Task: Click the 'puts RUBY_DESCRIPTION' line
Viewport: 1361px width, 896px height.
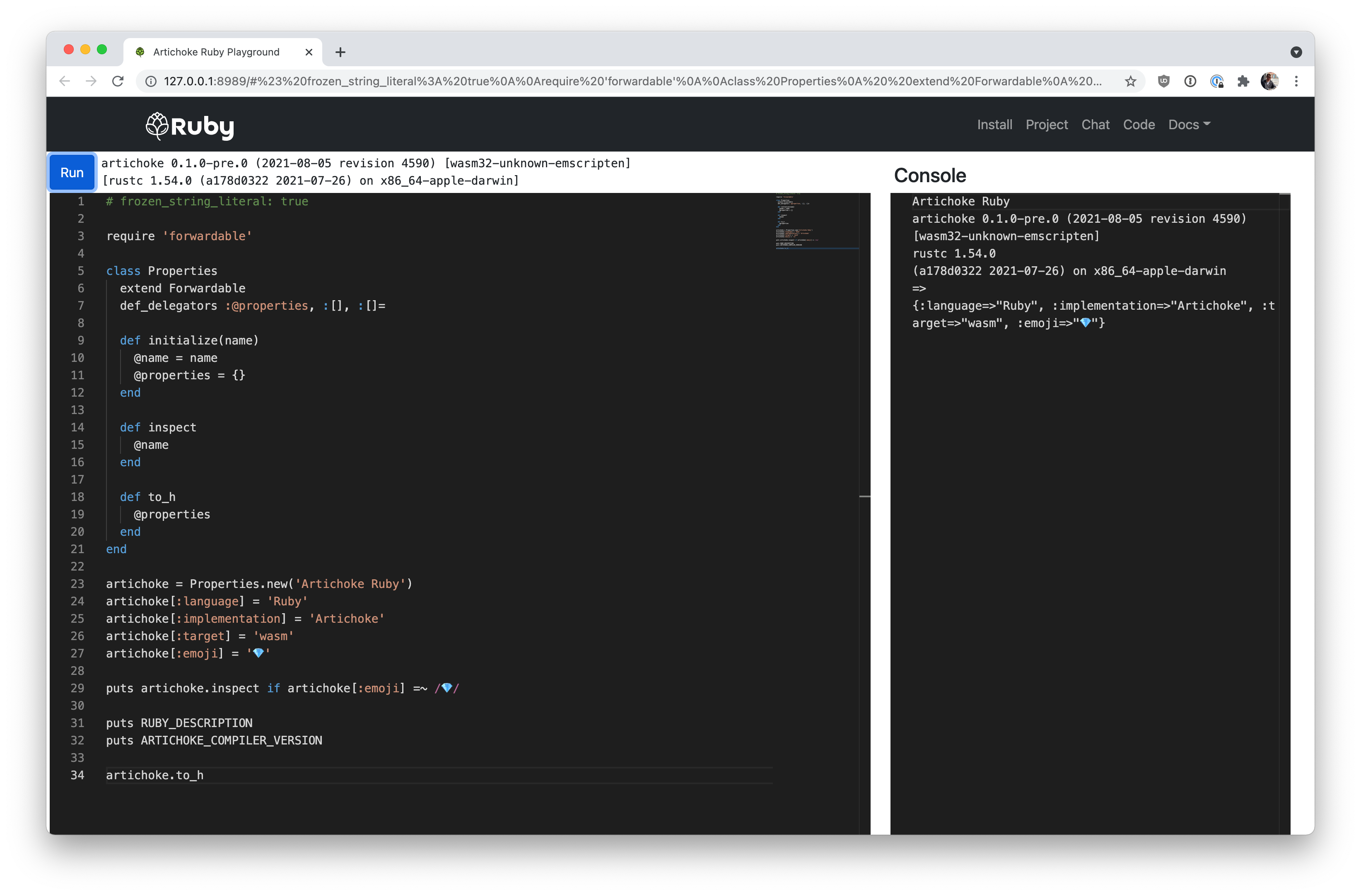Action: pyautogui.click(x=179, y=723)
